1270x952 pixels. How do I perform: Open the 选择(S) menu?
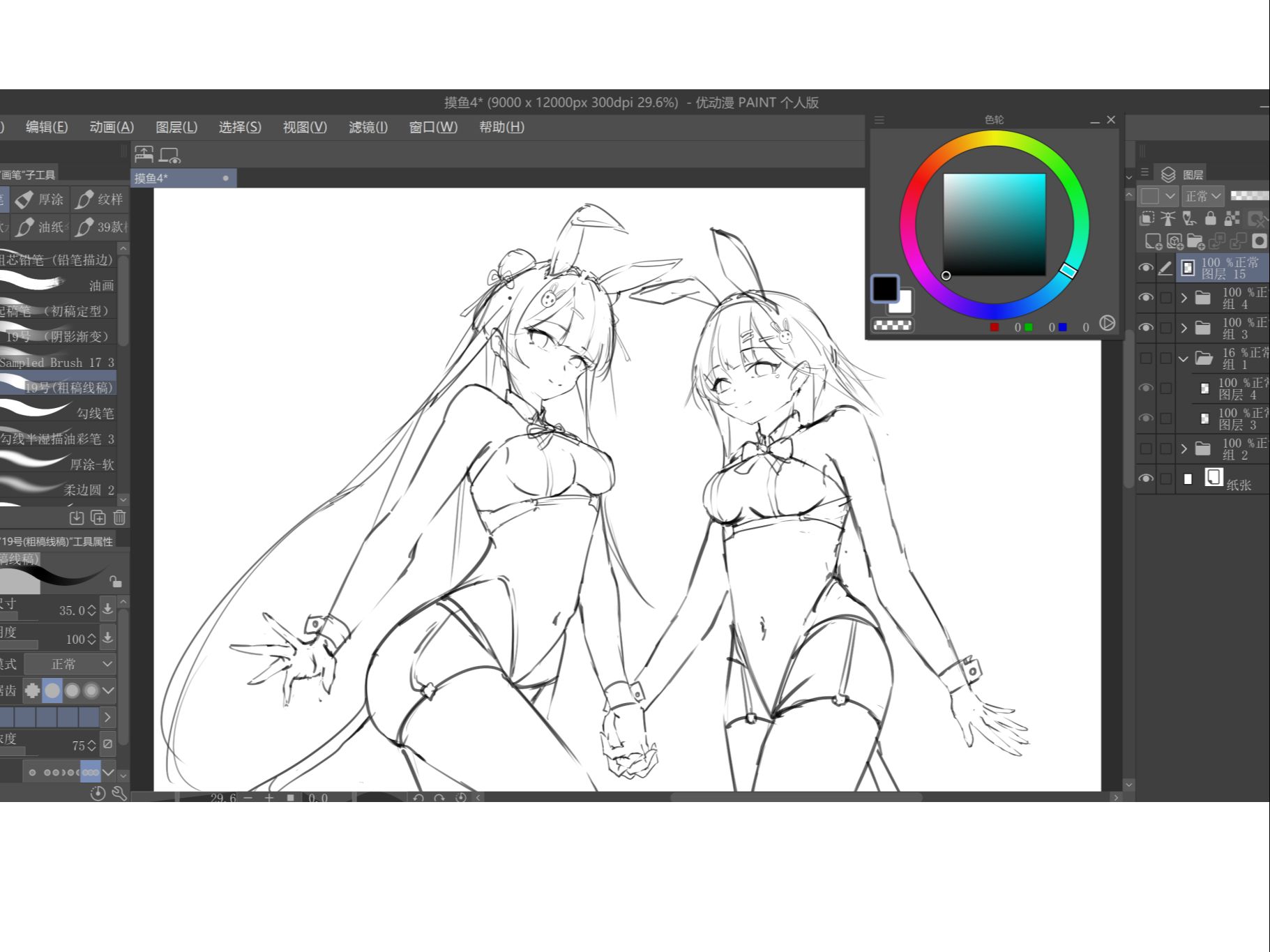(240, 127)
